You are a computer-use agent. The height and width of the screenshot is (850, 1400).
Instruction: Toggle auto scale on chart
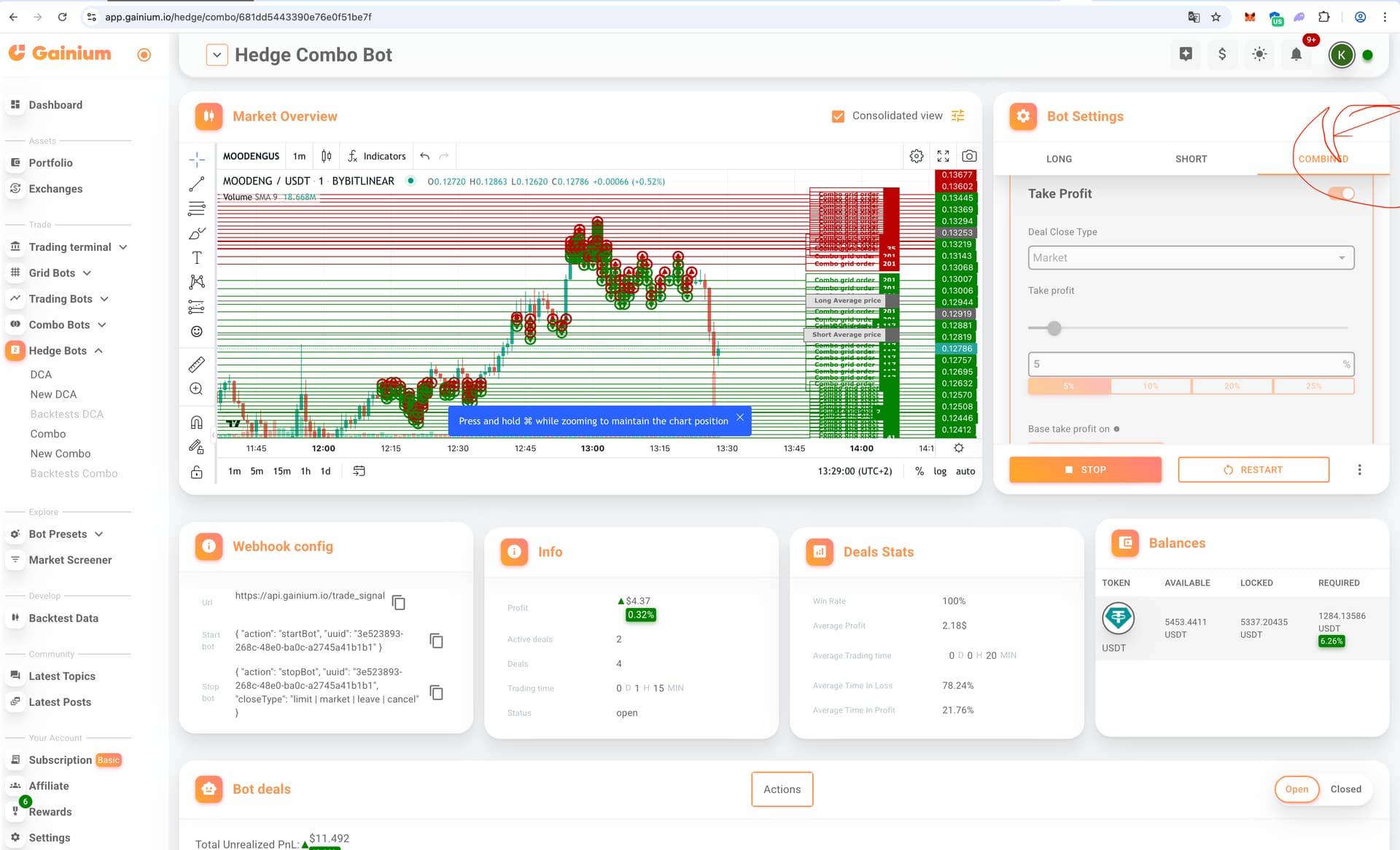(965, 471)
